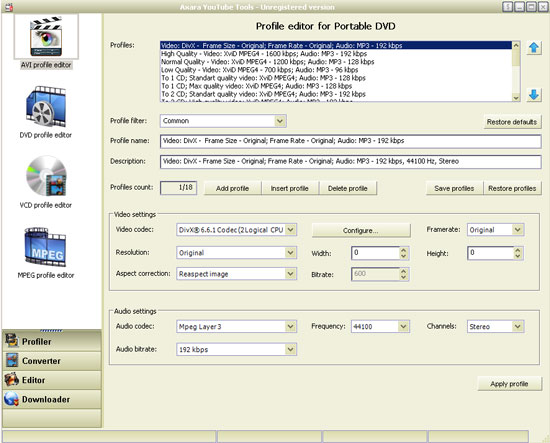The height and width of the screenshot is (443, 550).
Task: Increase the Height spinner value
Action: pos(518,250)
